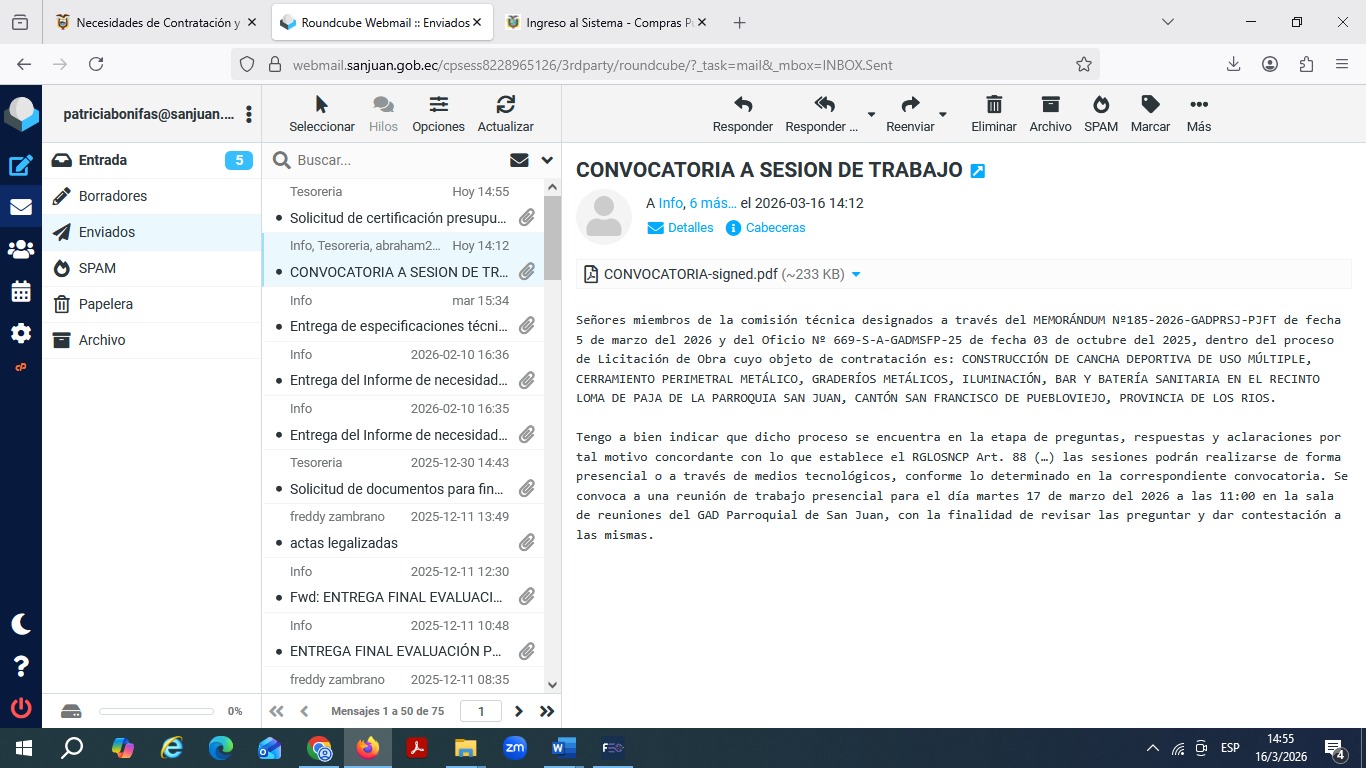
Task: Open message in new window icon
Action: point(978,171)
